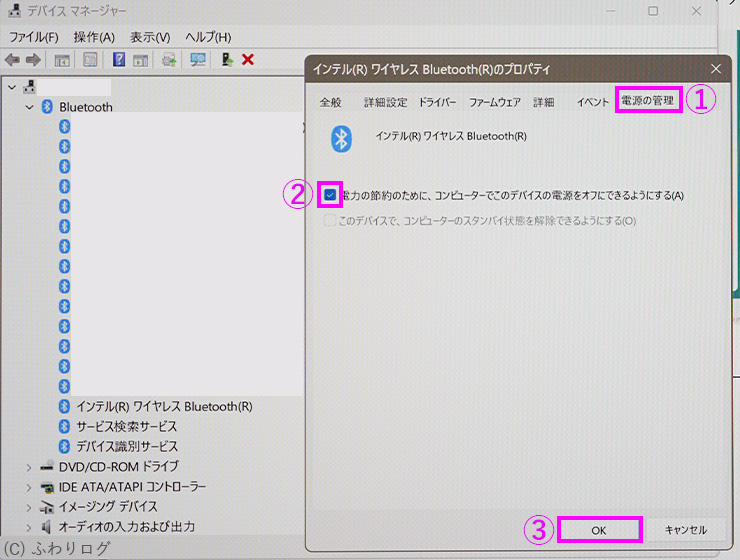Select the Intel Wireless Bluetooth device entry

[x=164, y=406]
